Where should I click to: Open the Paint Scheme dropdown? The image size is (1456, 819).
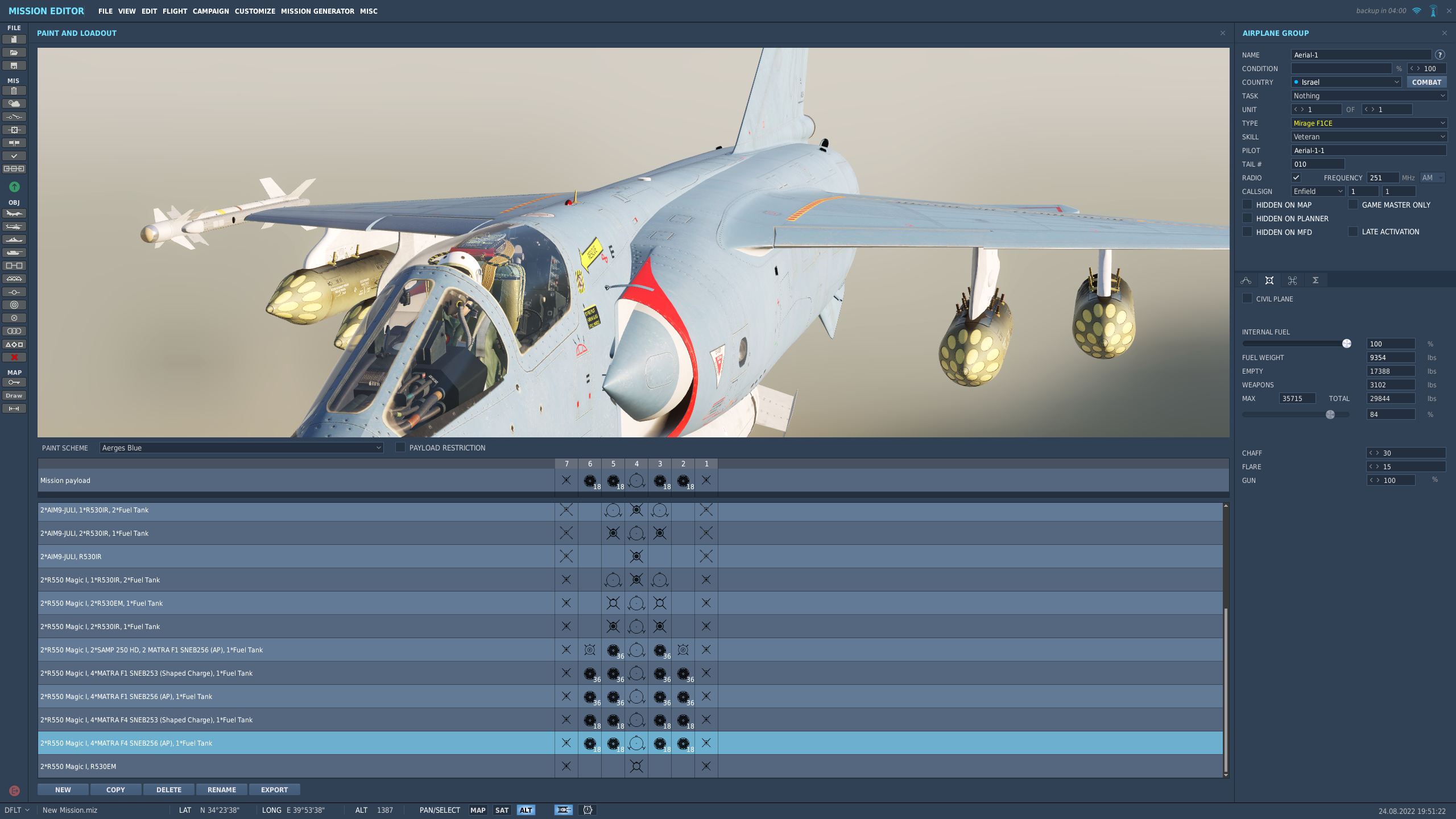pyautogui.click(x=241, y=448)
